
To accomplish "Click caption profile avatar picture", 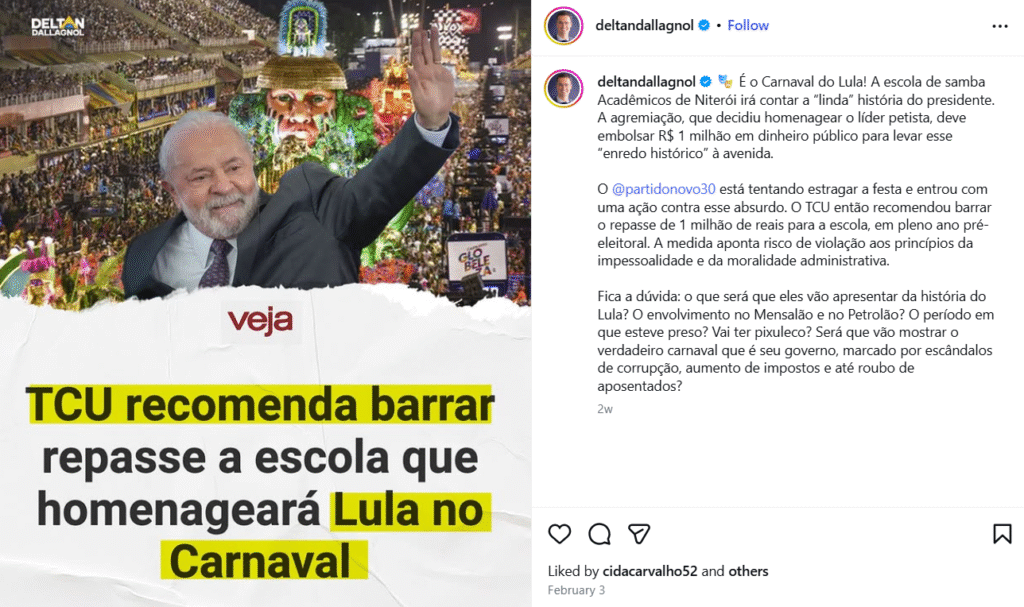I will point(564,88).
